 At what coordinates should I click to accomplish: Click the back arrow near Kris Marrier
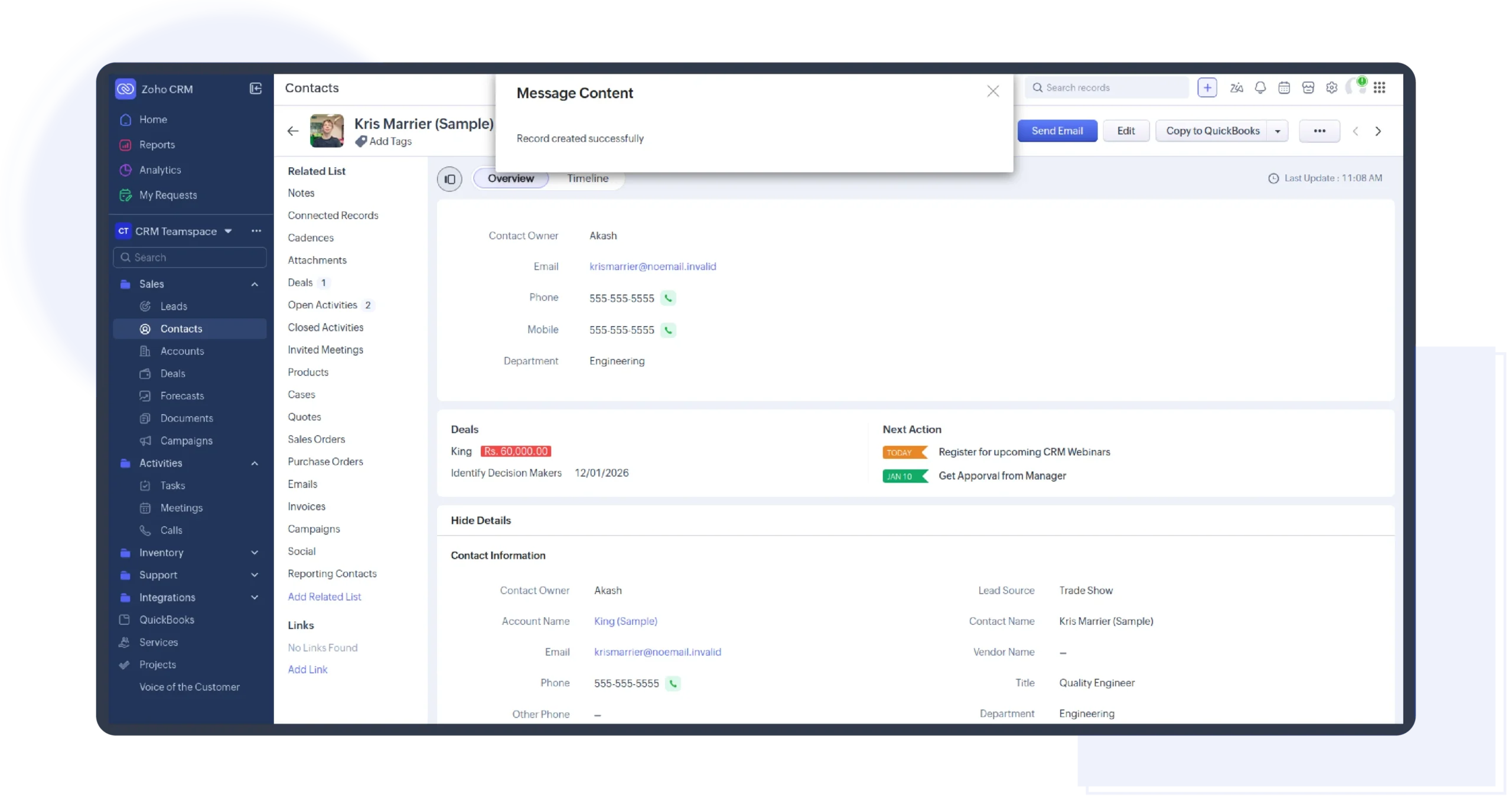292,131
